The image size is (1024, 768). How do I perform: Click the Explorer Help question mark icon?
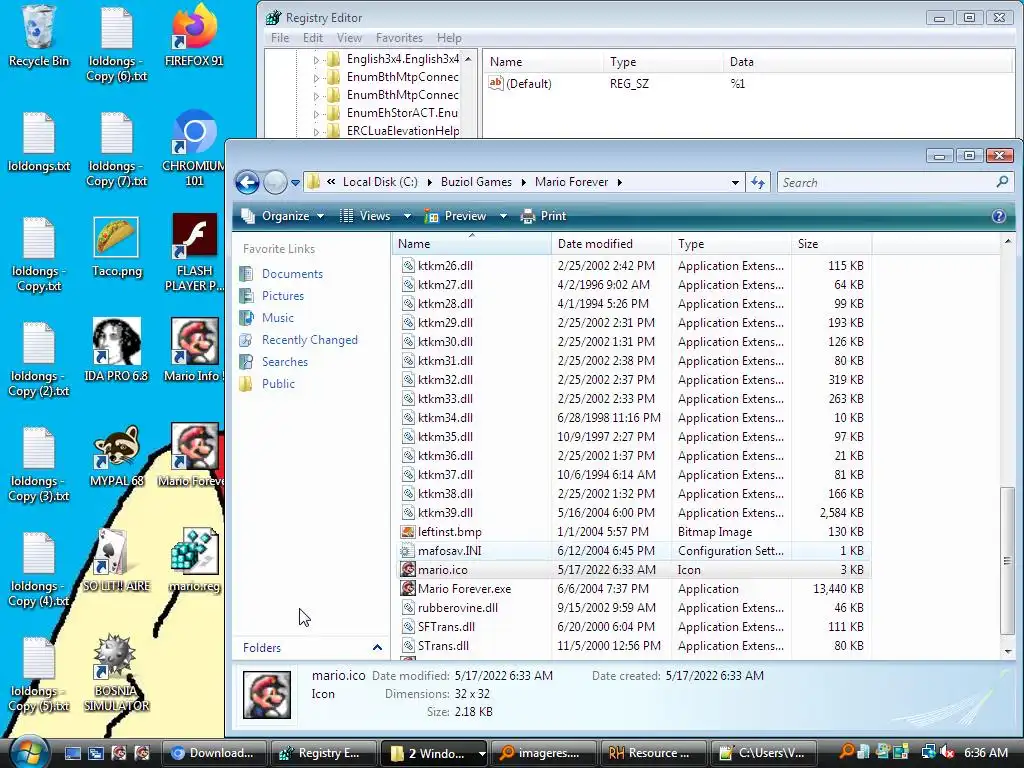point(999,216)
